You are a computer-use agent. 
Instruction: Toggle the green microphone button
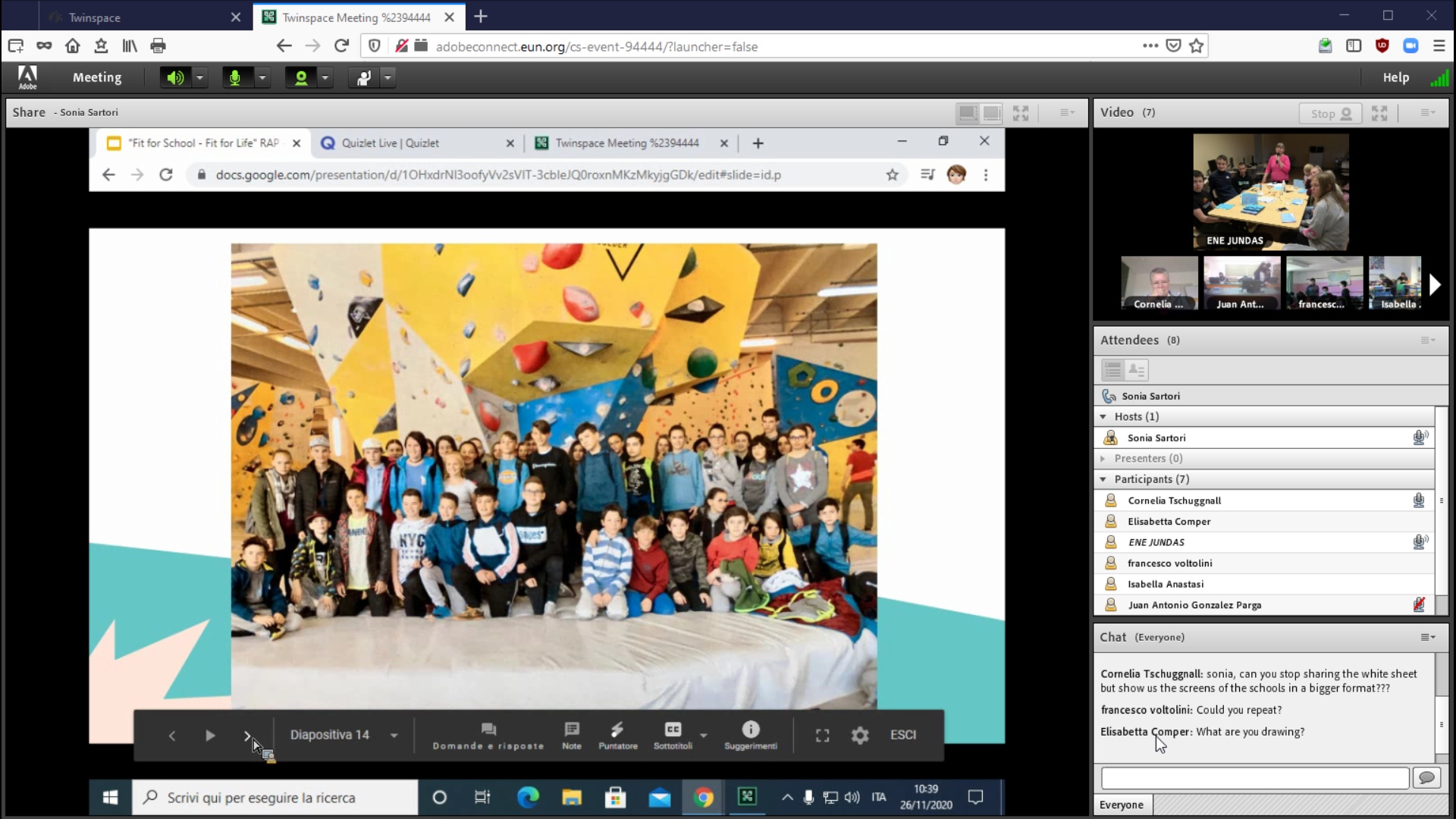coord(235,77)
